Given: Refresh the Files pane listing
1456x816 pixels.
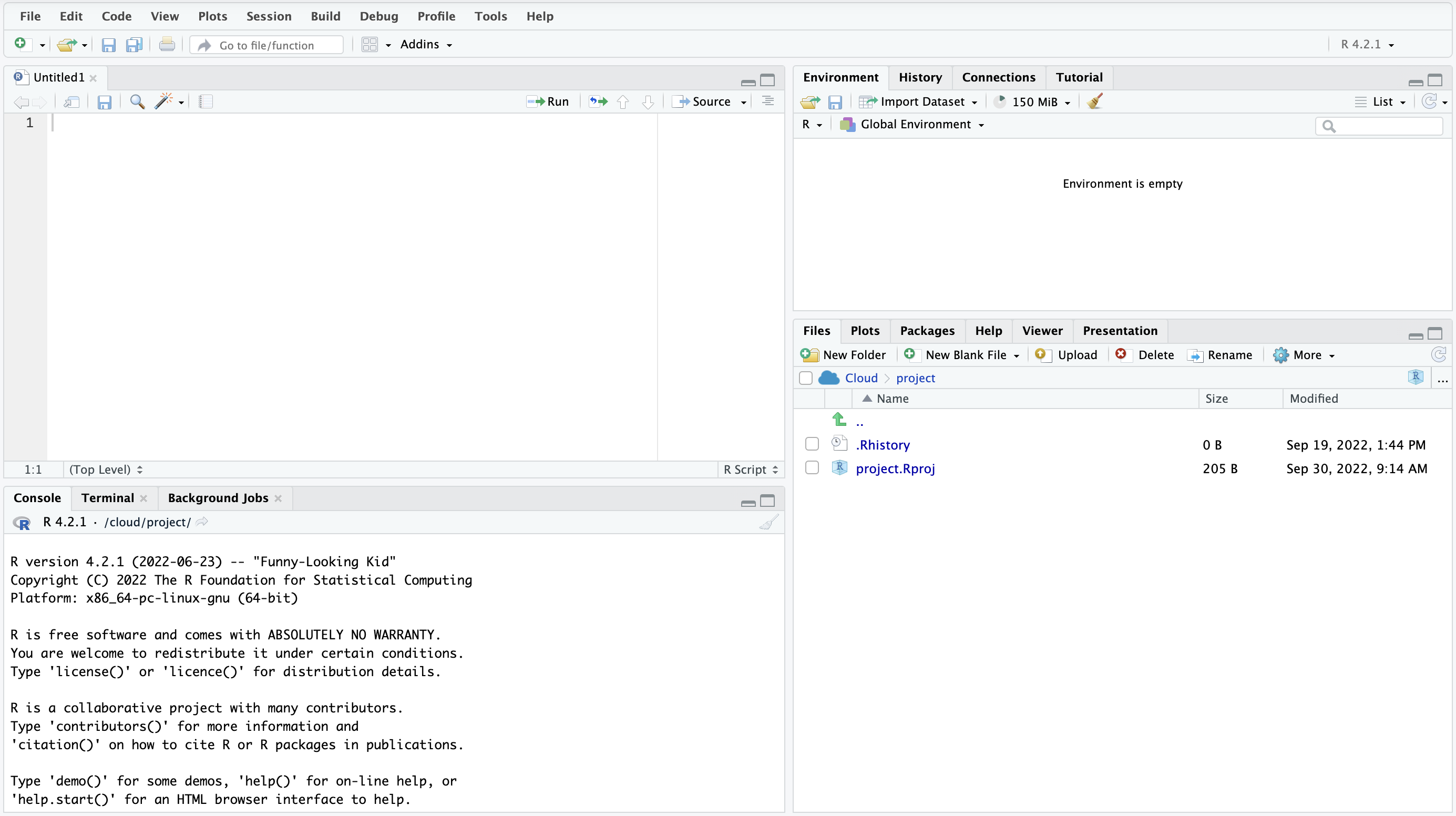Looking at the screenshot, I should pos(1439,354).
